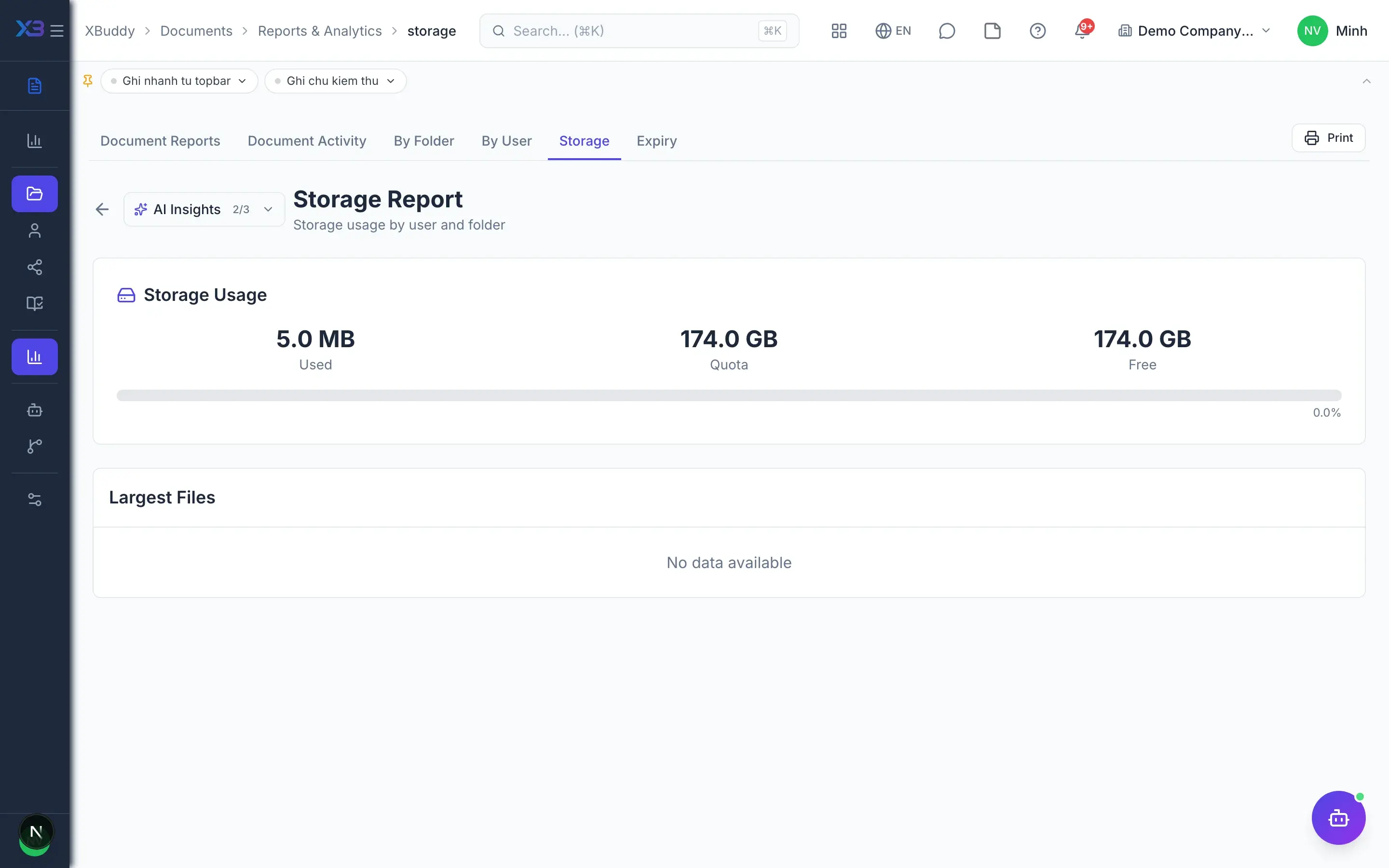The image size is (1389, 868).
Task: Go to Reports & Analytics breadcrumb
Action: coord(320,31)
